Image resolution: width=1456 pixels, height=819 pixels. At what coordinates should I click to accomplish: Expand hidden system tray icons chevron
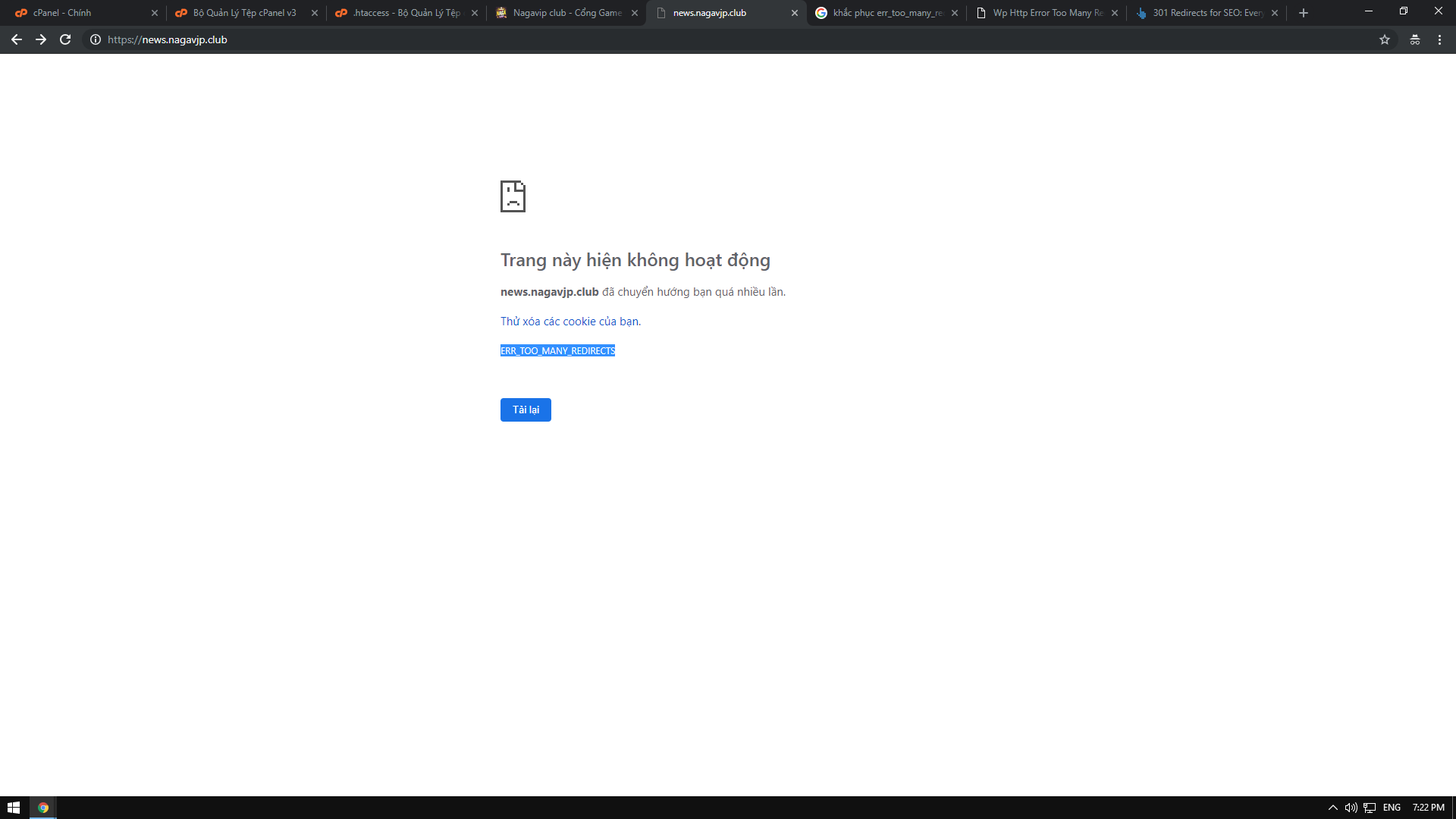tap(1332, 808)
